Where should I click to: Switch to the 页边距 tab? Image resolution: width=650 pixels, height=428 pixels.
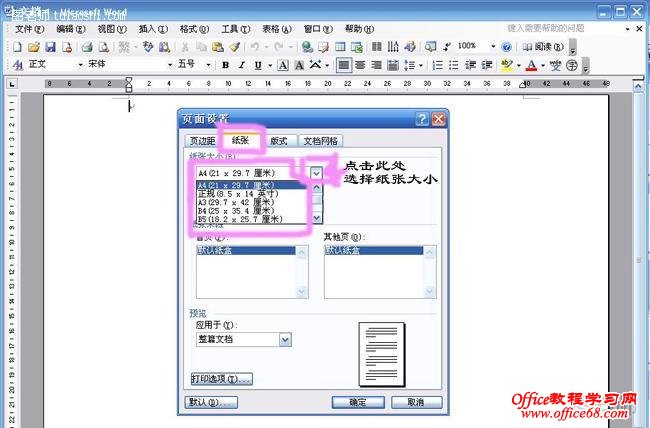[x=203, y=141]
